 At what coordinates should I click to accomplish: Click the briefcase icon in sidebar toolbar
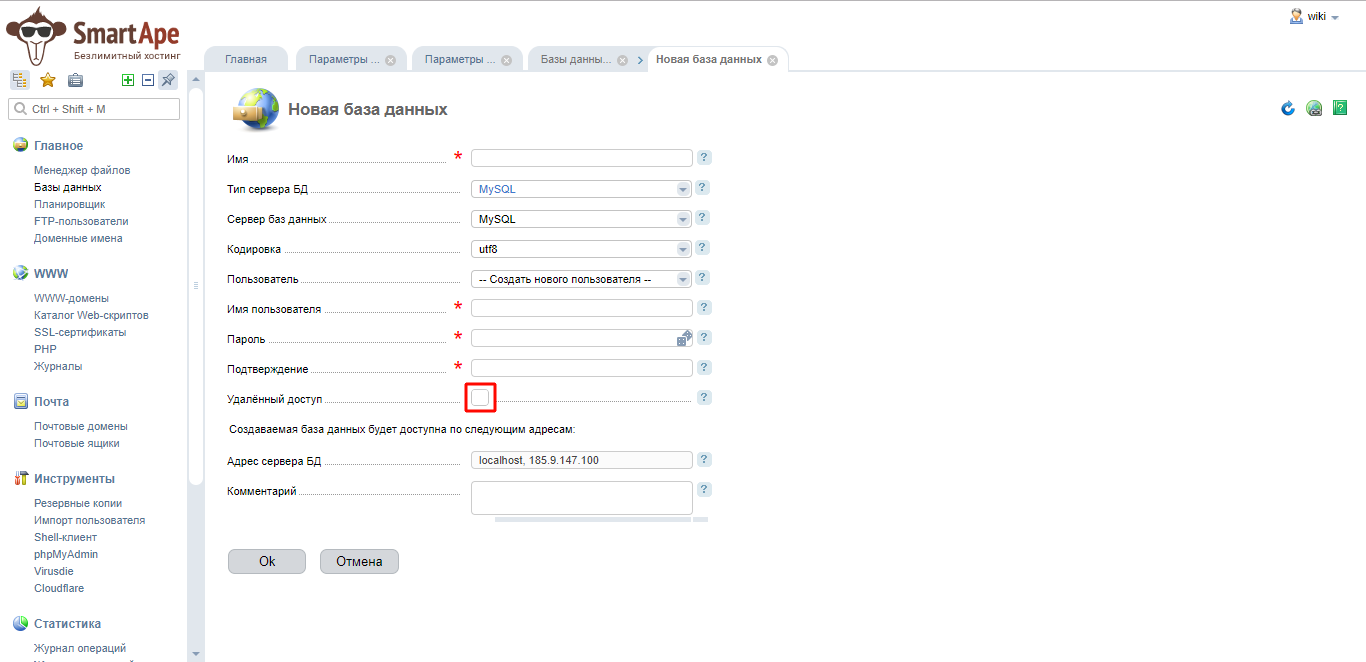pyautogui.click(x=75, y=81)
